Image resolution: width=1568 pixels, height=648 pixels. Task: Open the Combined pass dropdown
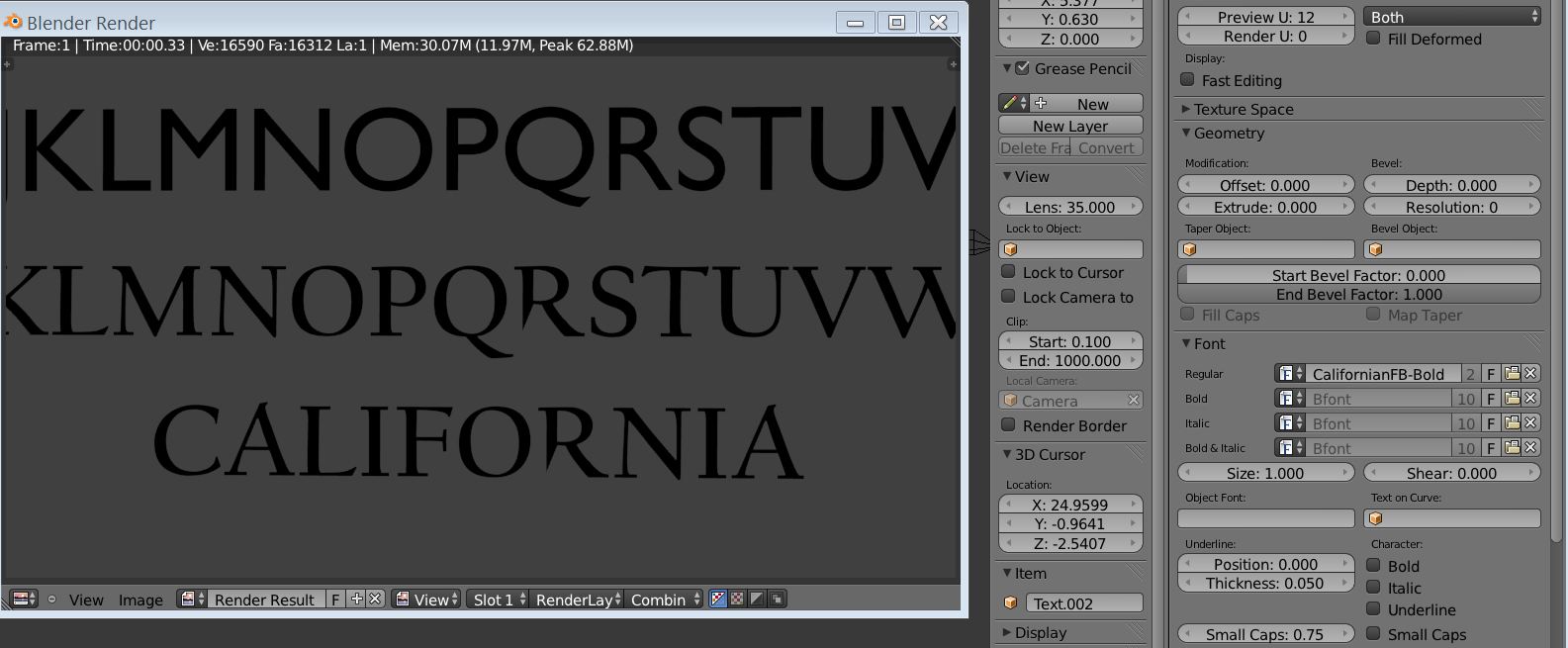(x=664, y=599)
